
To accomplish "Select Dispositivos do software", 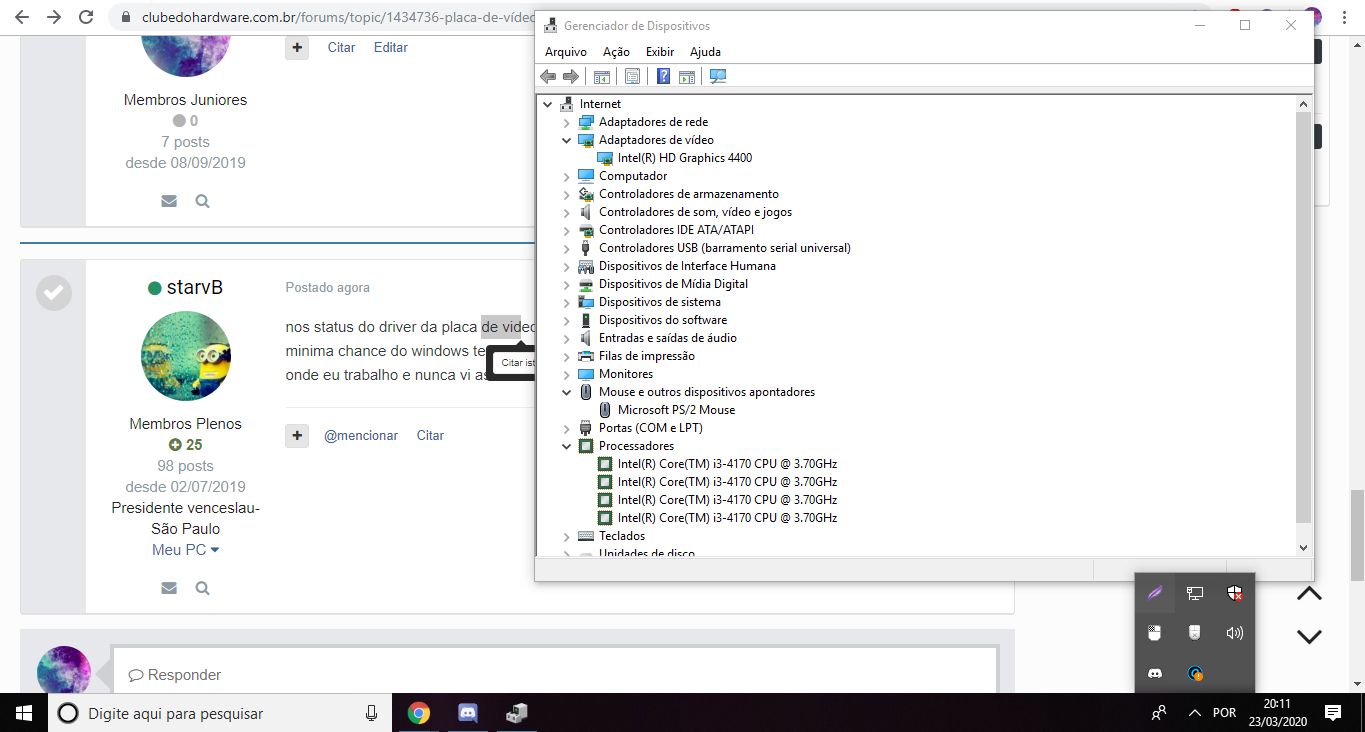I will [663, 320].
